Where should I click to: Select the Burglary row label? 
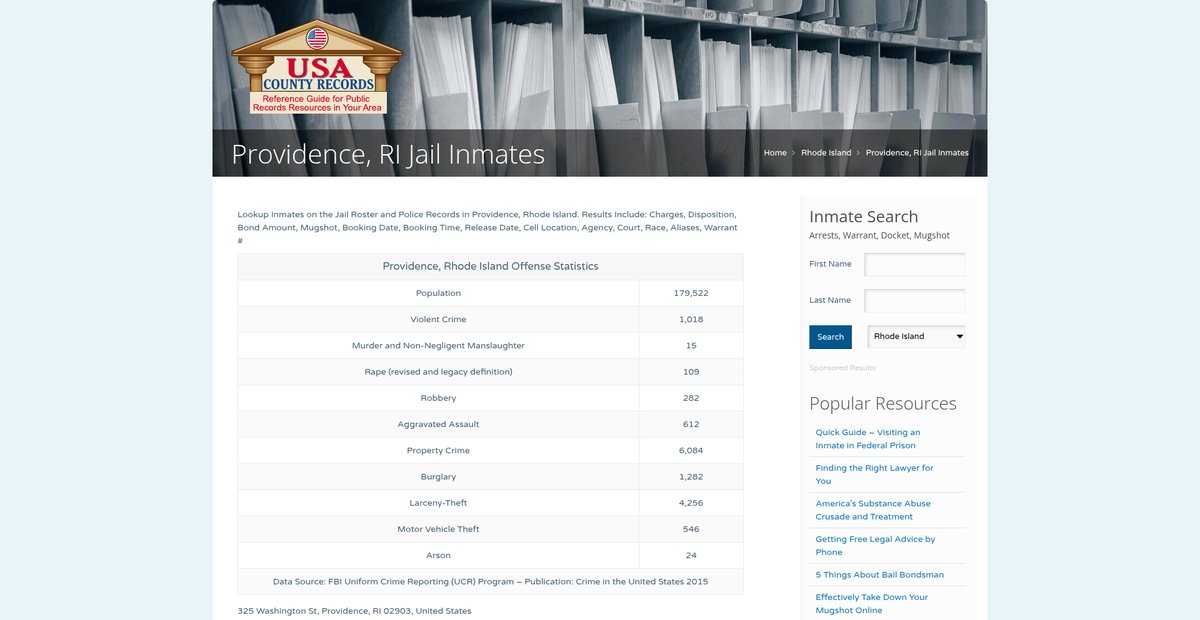(438, 477)
